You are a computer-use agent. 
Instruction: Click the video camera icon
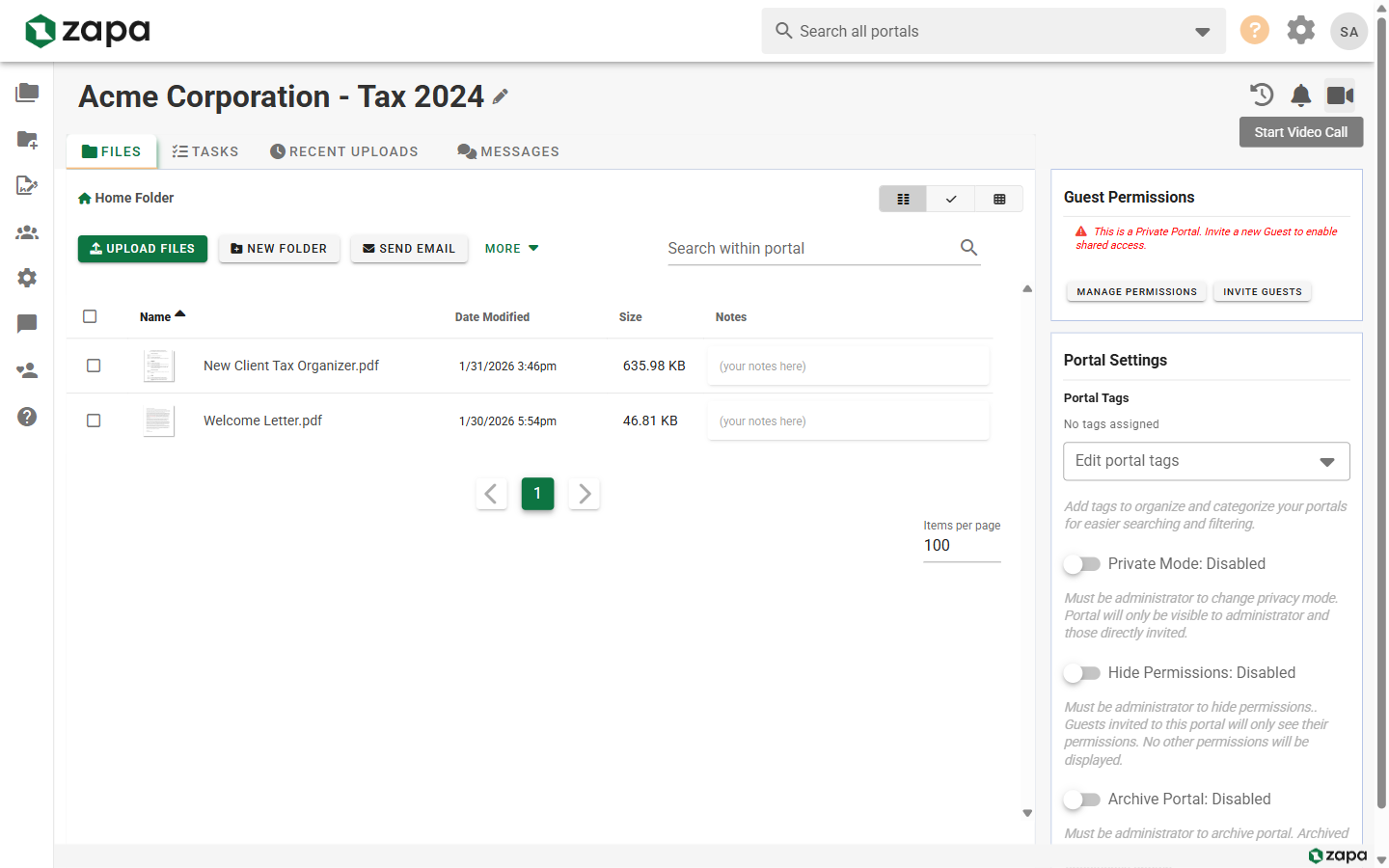pos(1340,95)
